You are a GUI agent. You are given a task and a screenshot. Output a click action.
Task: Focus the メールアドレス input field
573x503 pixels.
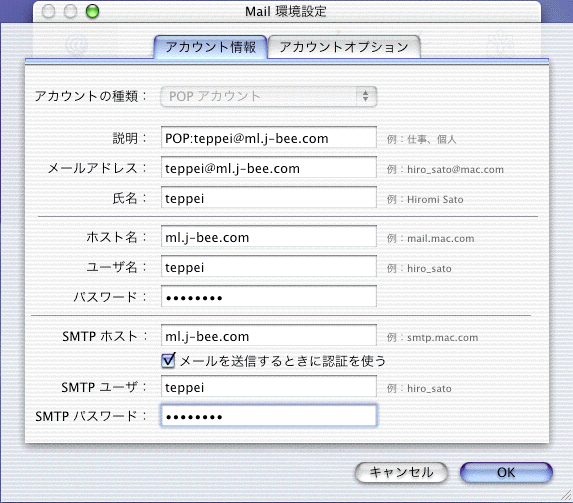click(x=269, y=168)
